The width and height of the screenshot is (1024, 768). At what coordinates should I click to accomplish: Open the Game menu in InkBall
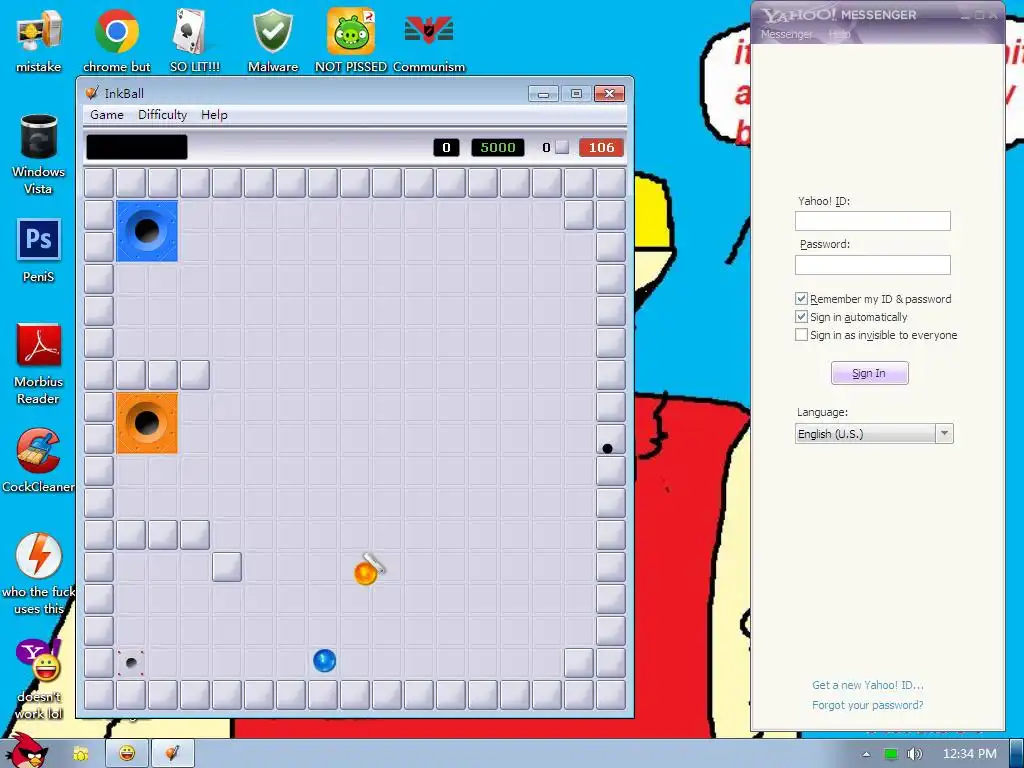[x=107, y=115]
